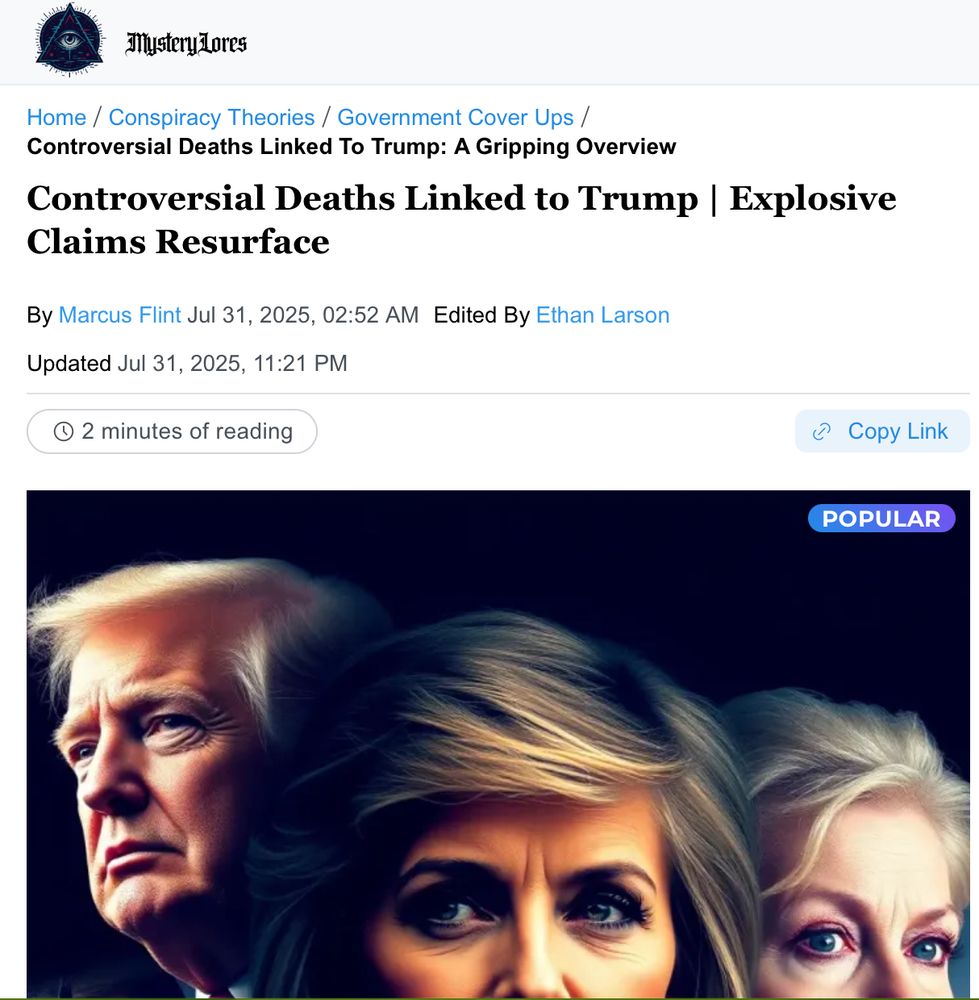Click the "Updated" label text
The image size is (979, 1000).
pyautogui.click(x=69, y=364)
